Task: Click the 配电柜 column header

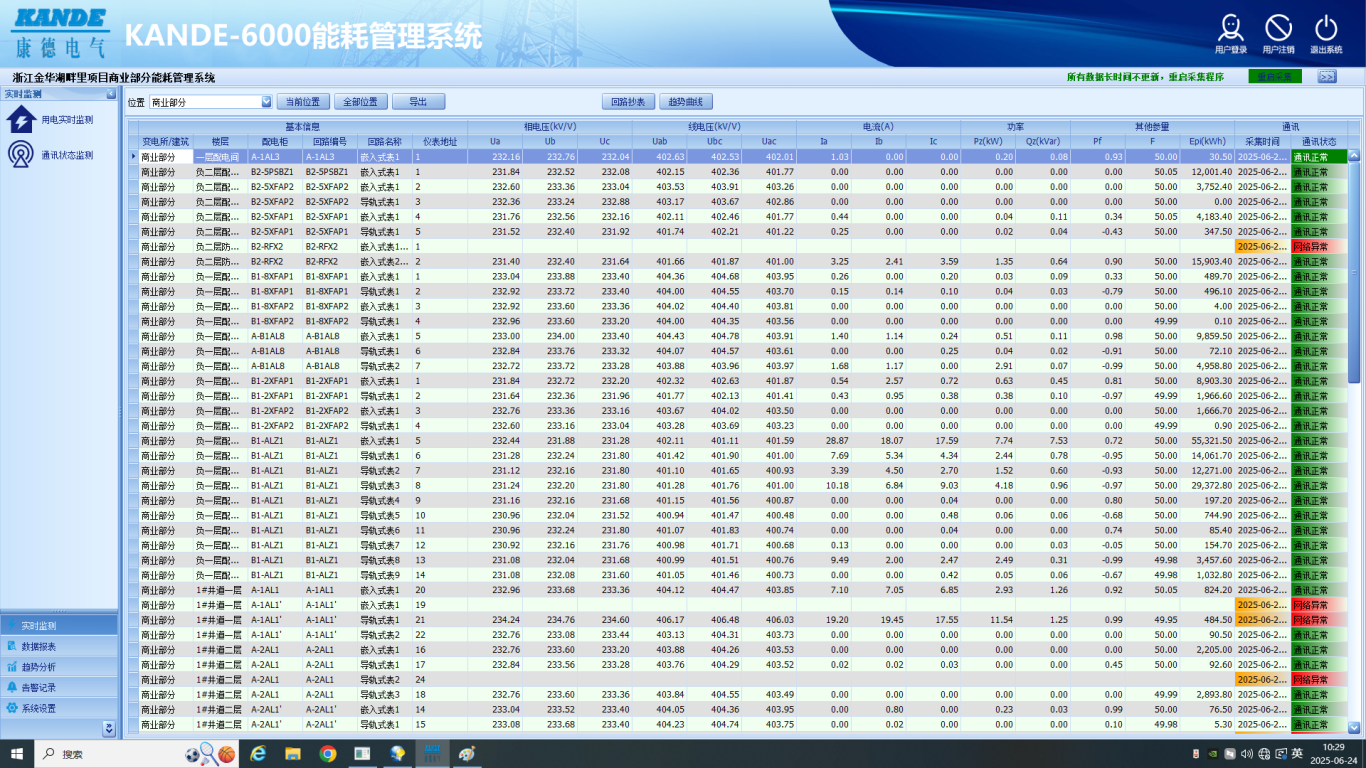Action: (275, 142)
